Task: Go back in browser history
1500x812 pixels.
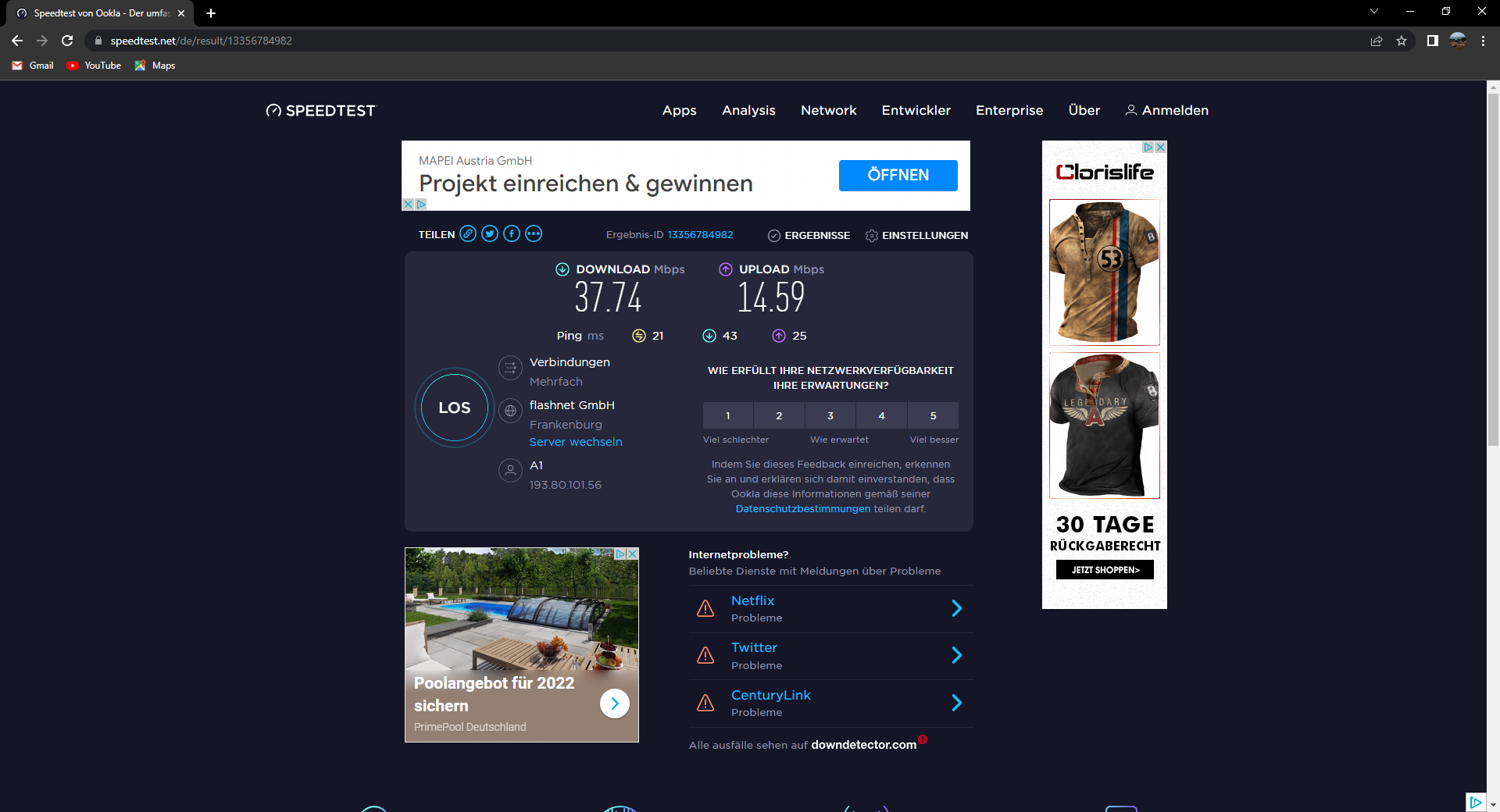Action: [17, 41]
